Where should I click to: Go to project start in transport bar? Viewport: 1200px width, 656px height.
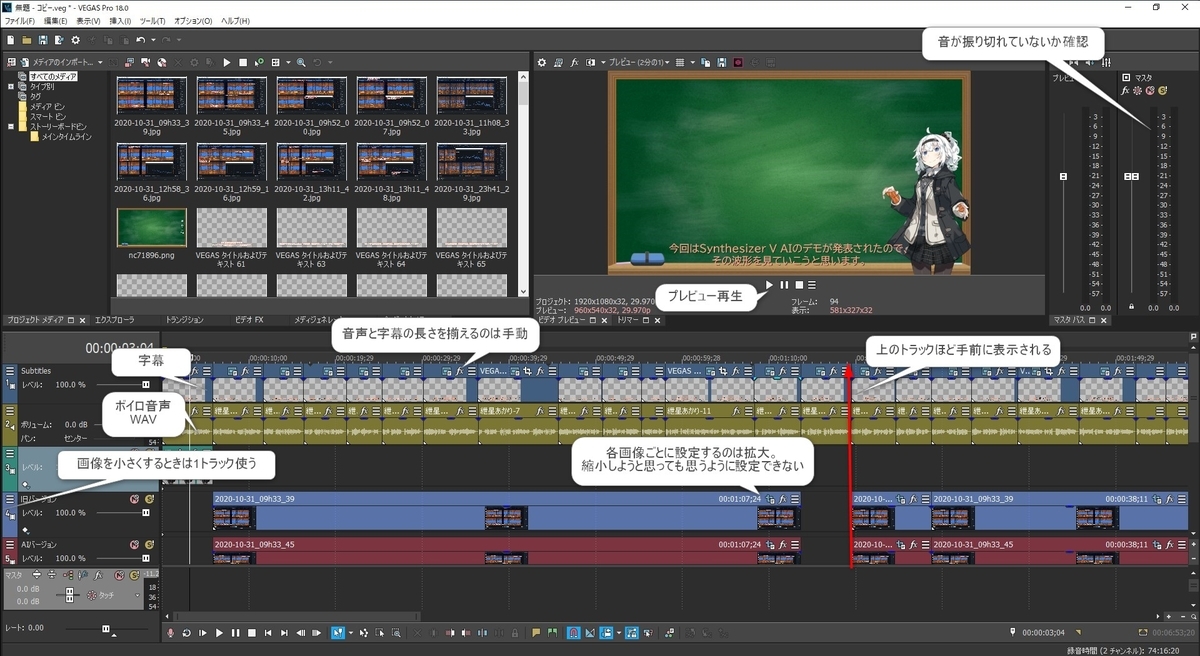point(268,633)
